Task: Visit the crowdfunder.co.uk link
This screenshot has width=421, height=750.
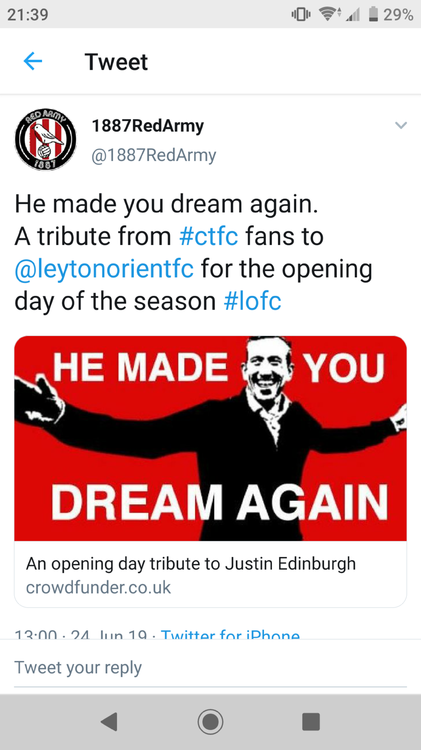Action: coord(98,587)
